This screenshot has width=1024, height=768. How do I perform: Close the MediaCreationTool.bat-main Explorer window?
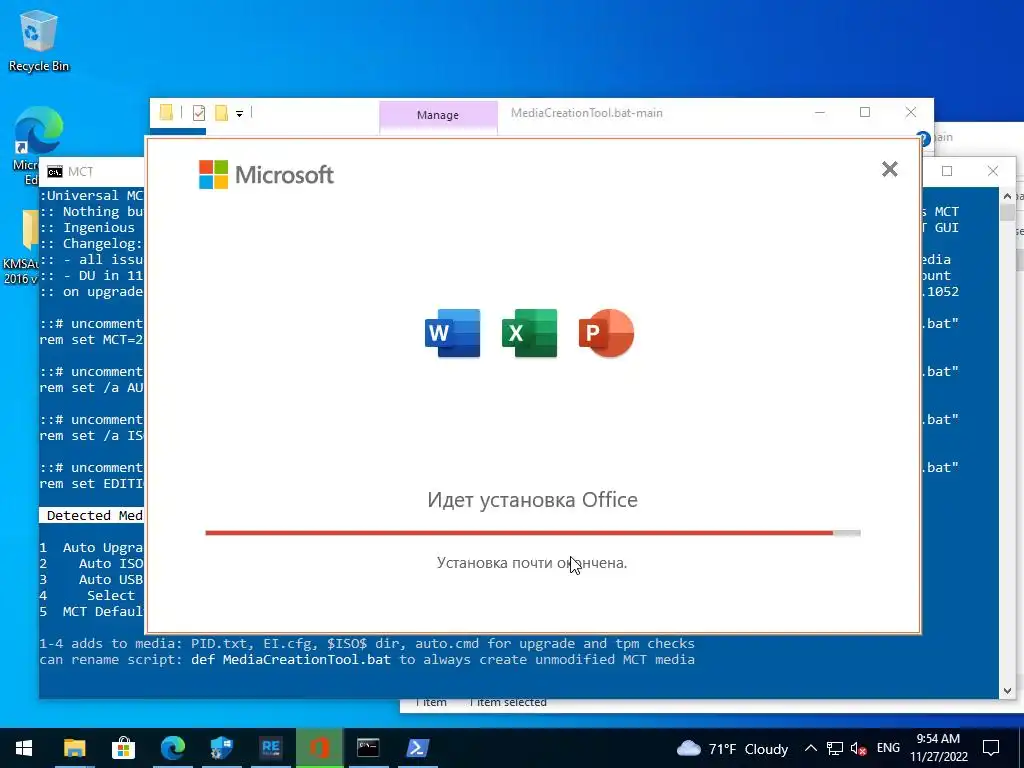(x=910, y=112)
